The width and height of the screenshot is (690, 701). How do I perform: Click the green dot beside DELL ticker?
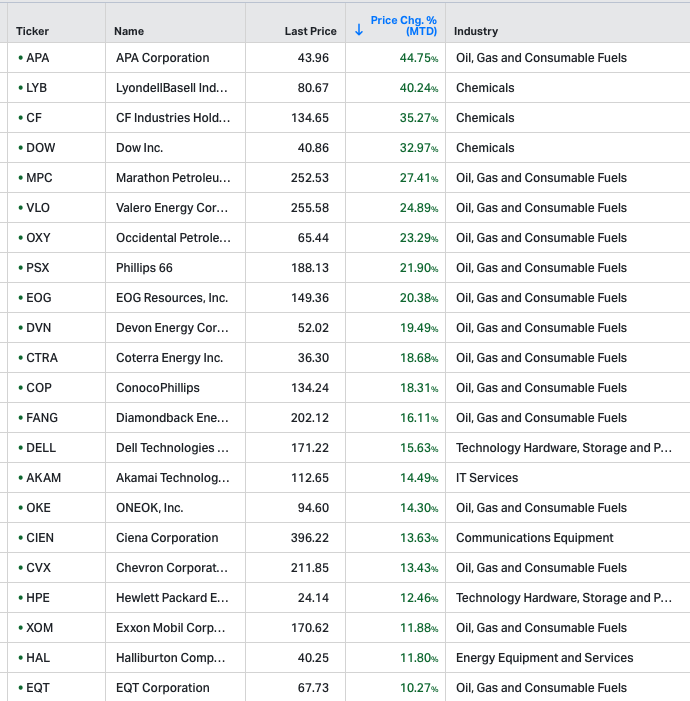(20, 448)
